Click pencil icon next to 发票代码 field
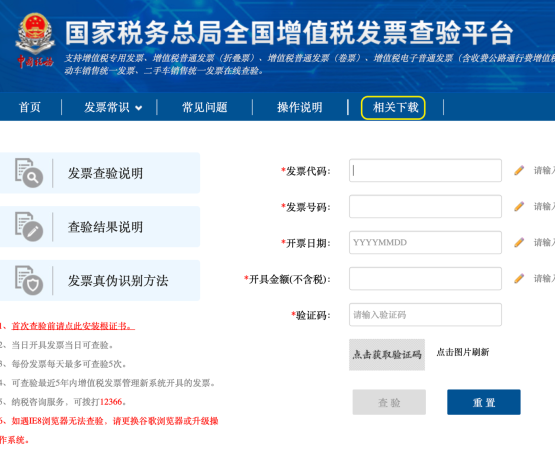This screenshot has width=555, height=454. point(519,170)
